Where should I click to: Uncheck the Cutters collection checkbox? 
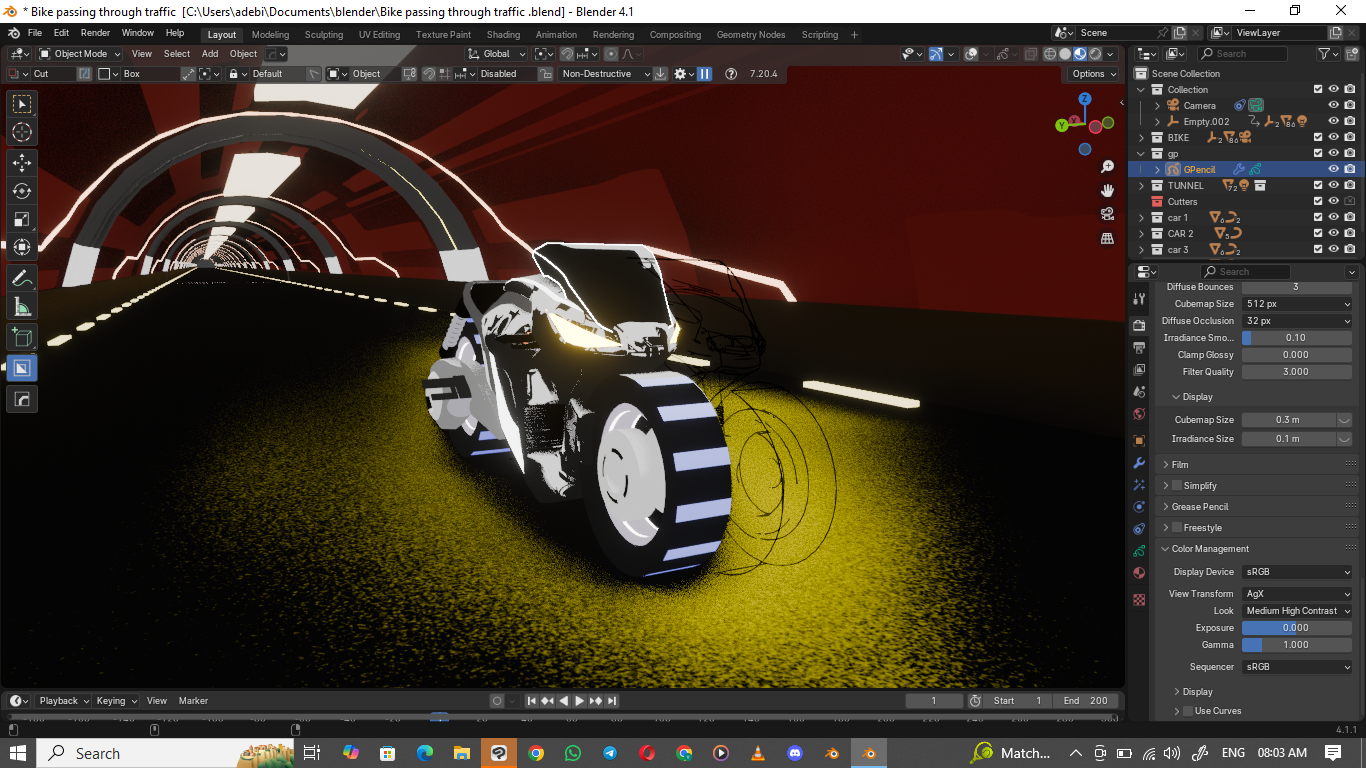click(1318, 201)
